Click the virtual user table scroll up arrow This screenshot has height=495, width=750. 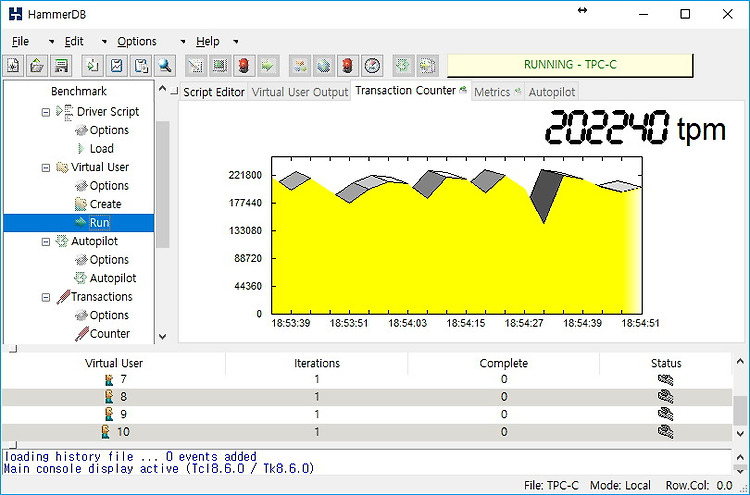(740, 362)
